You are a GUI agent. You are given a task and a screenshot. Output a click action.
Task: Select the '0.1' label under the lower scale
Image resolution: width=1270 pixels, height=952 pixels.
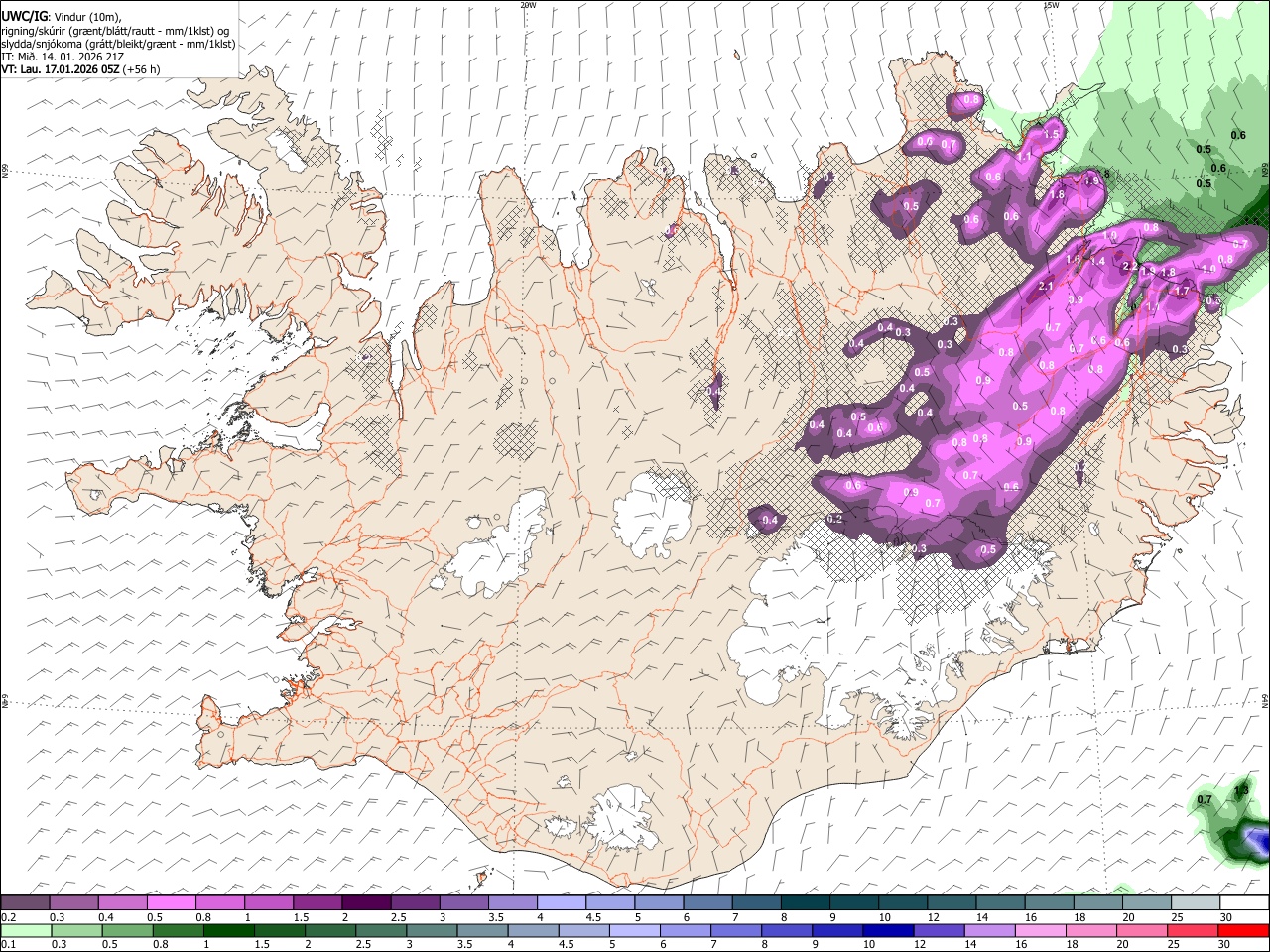[x=7, y=945]
